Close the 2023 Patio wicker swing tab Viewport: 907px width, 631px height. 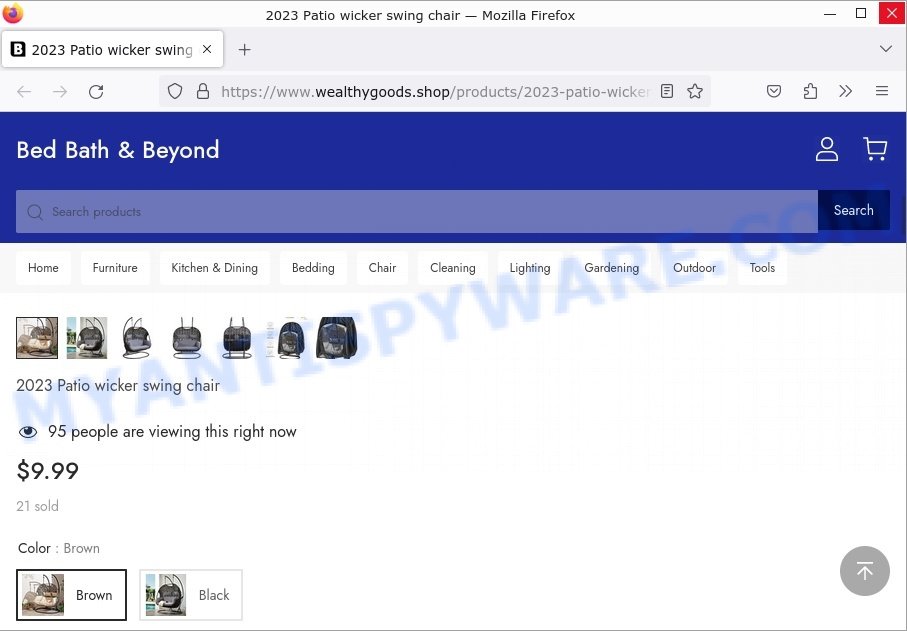[x=207, y=49]
